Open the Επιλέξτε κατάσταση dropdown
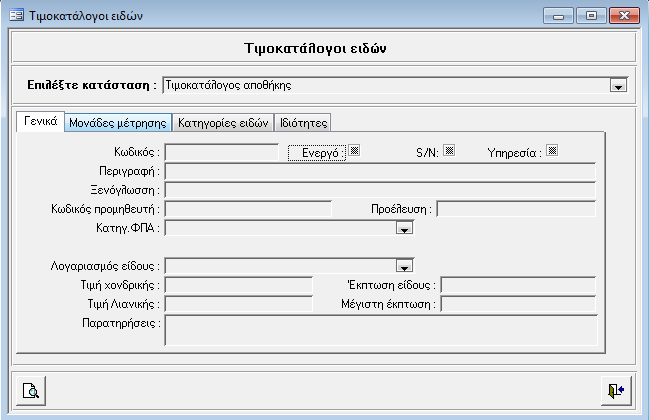Image resolution: width=649 pixels, height=420 pixels. coord(618,87)
